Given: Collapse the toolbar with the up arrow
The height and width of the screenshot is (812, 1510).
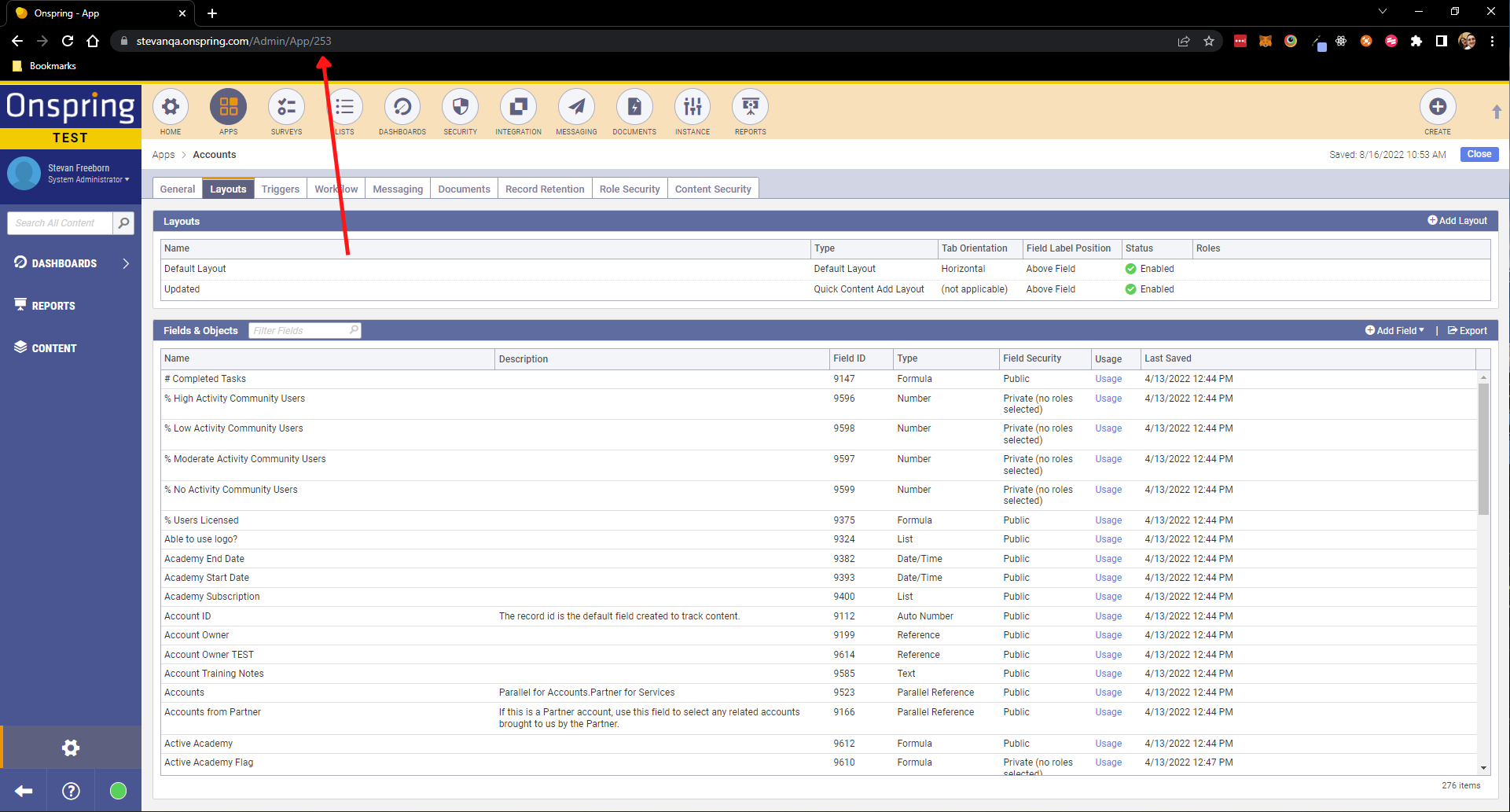Looking at the screenshot, I should coord(1497,112).
